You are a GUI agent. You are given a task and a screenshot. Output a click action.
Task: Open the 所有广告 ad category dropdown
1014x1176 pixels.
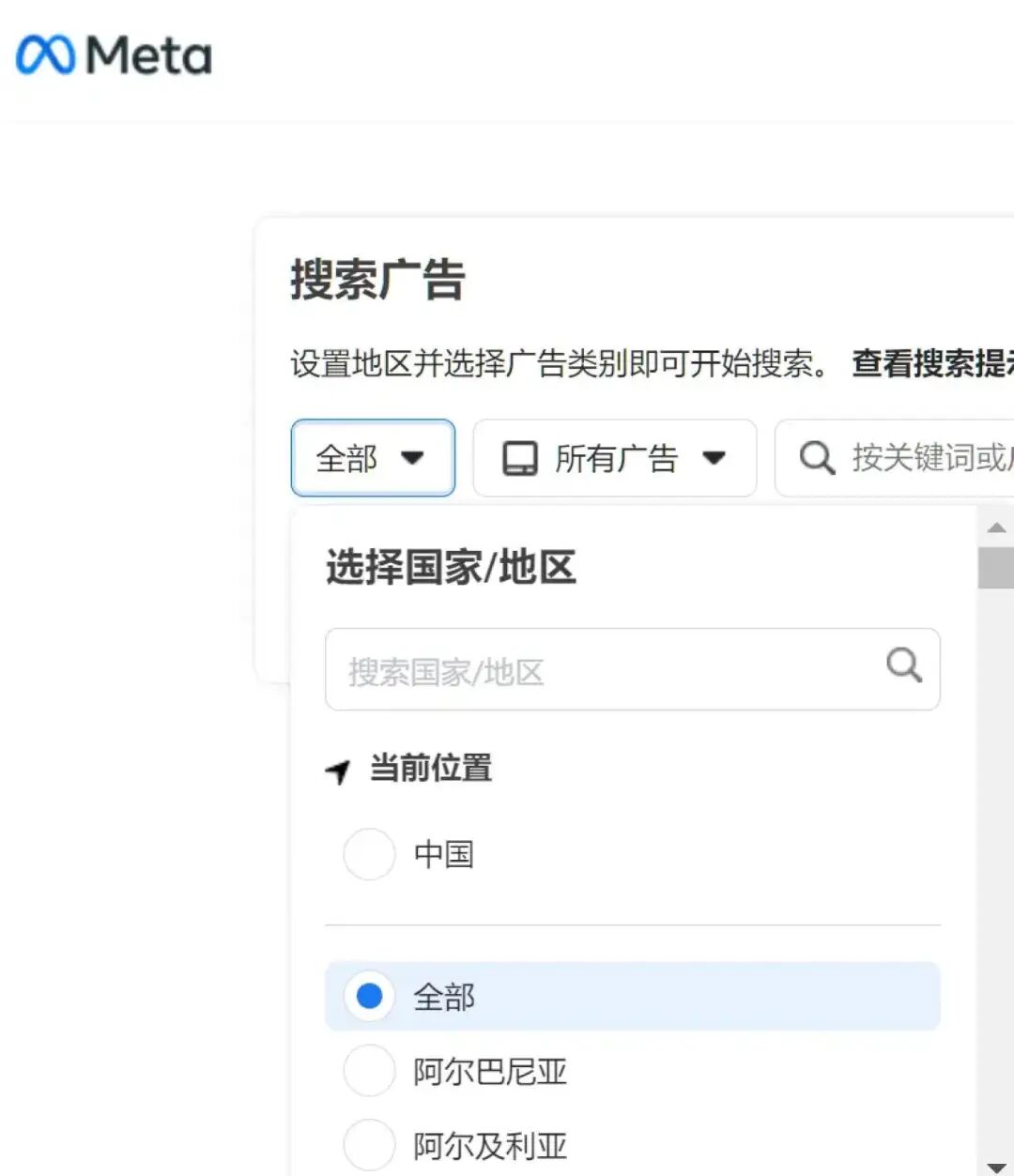coord(615,458)
